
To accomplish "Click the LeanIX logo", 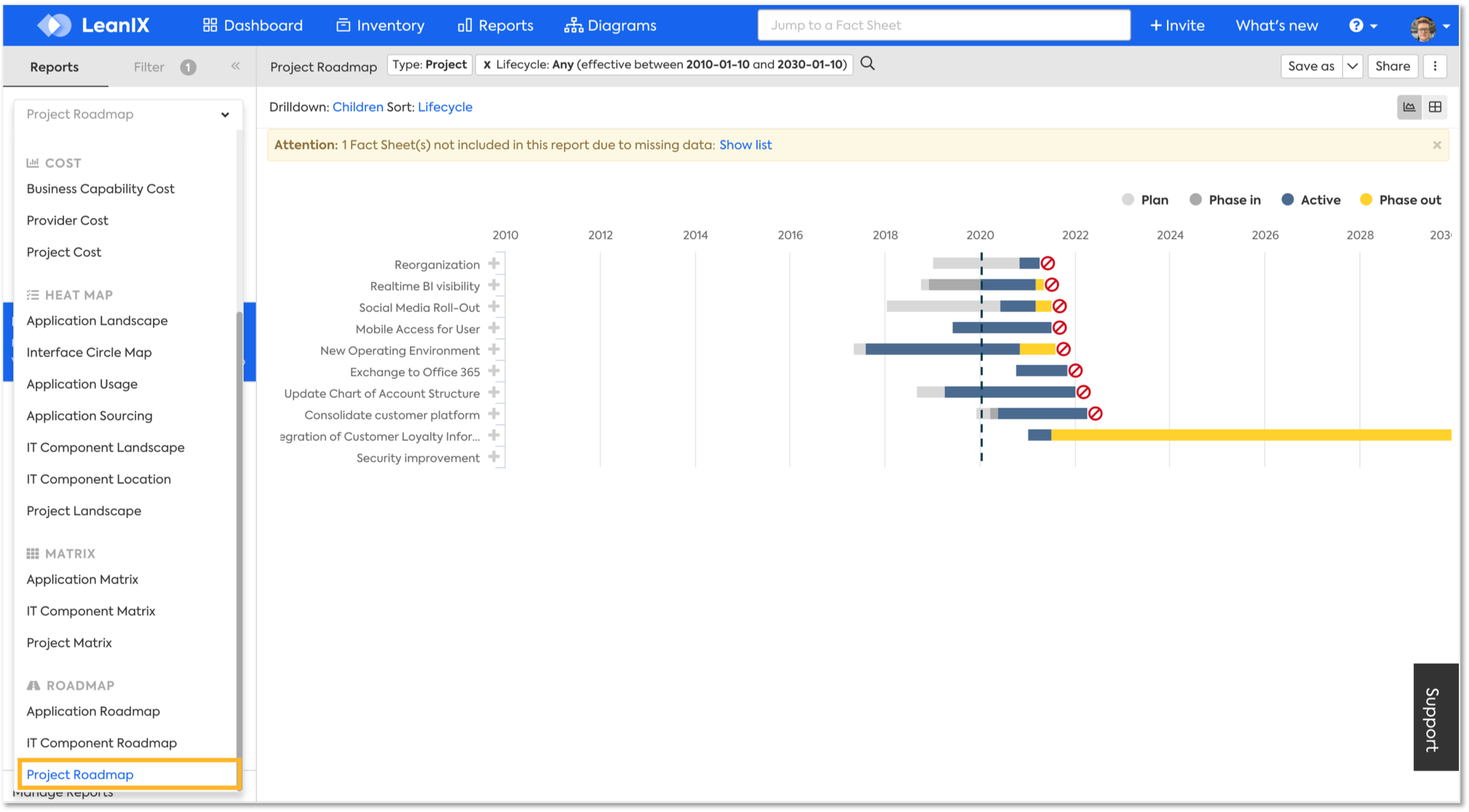I will pyautogui.click(x=93, y=25).
